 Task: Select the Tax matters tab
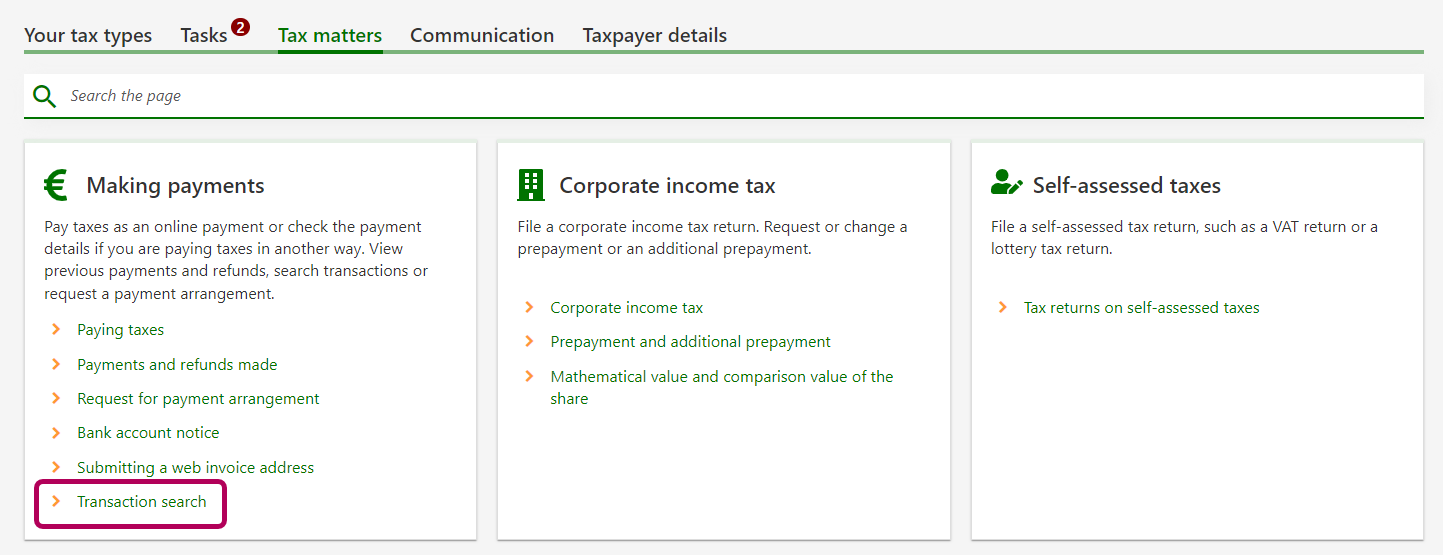pos(330,36)
